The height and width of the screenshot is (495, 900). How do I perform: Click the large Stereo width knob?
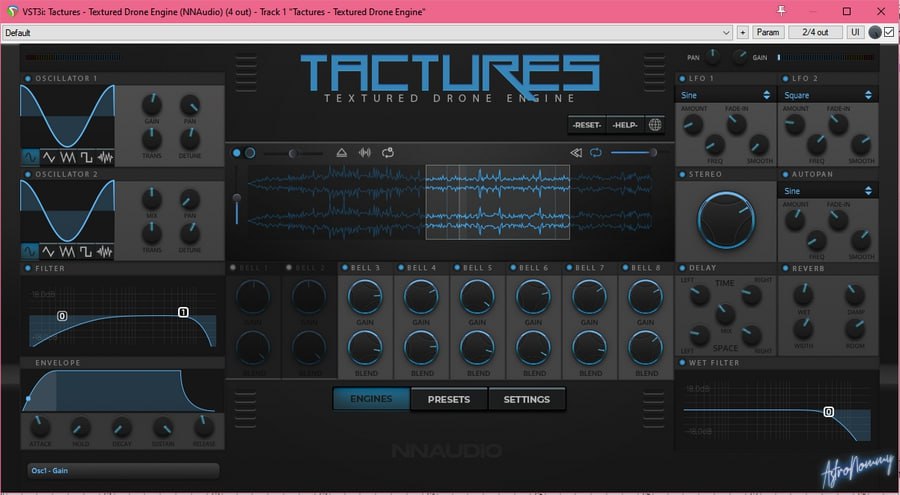point(726,221)
